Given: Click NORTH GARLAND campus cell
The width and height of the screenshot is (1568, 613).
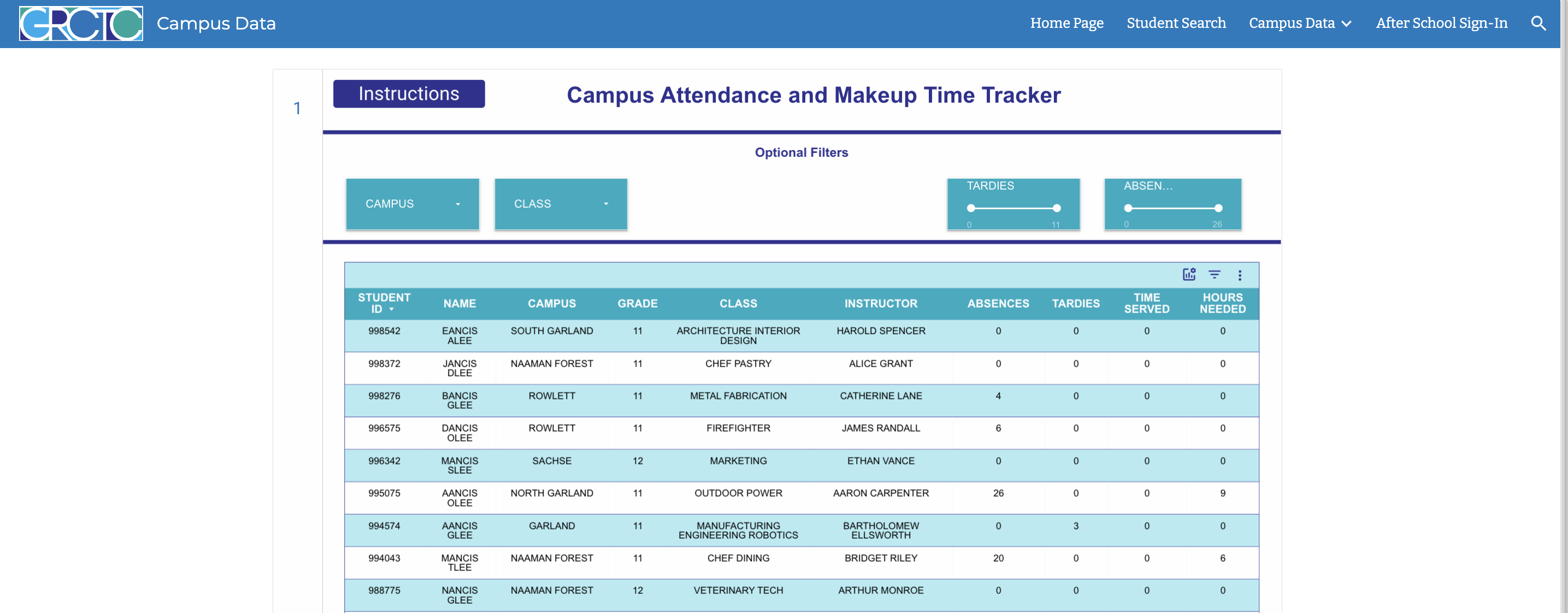Looking at the screenshot, I should click(551, 494).
